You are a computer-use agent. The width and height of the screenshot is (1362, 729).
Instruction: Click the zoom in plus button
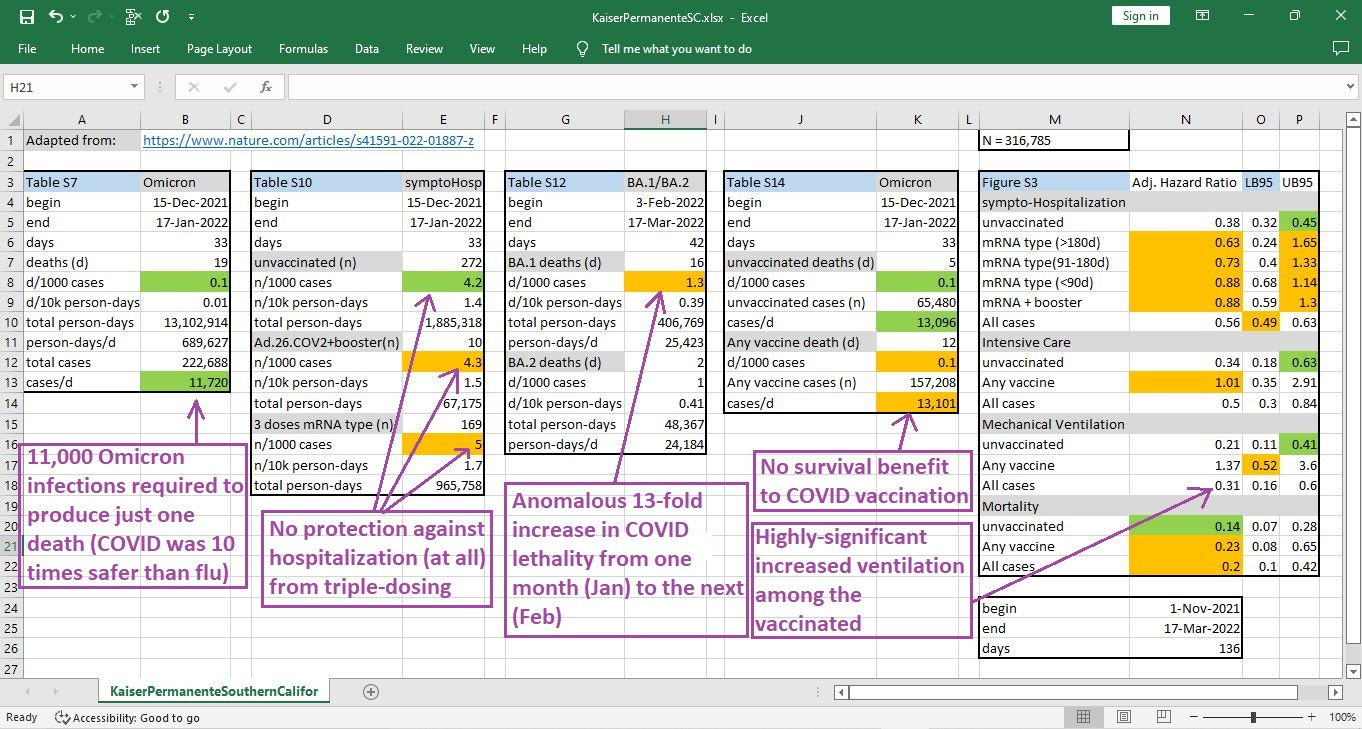pos(1311,717)
